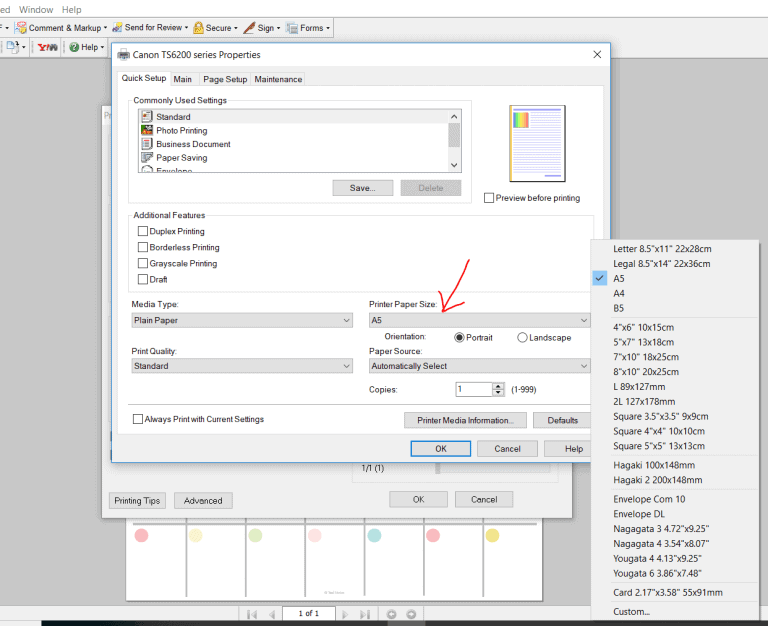Click Cancel in Canon Properties dialog
This screenshot has height=626, width=768.
pyautogui.click(x=507, y=449)
